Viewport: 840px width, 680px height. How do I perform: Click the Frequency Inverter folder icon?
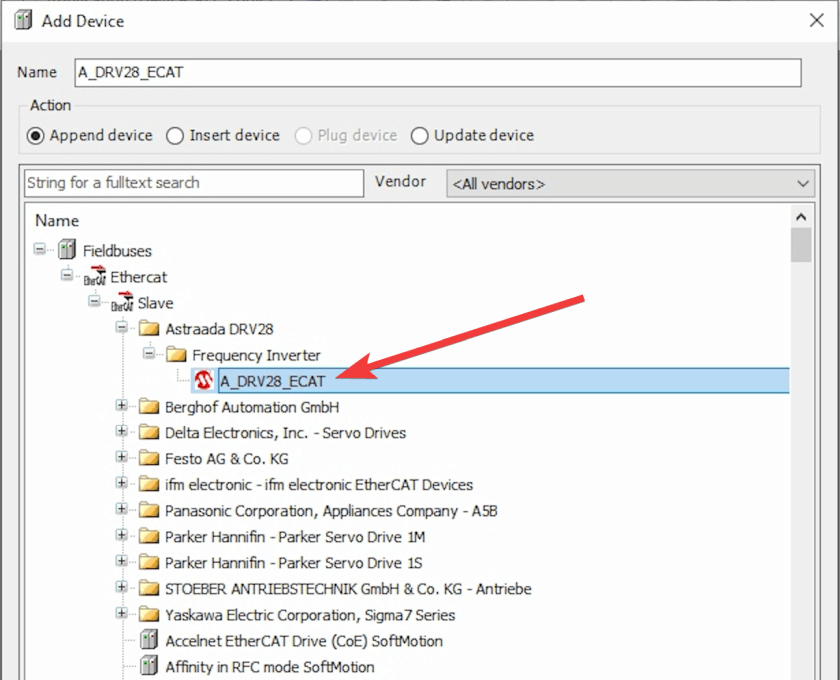(176, 354)
